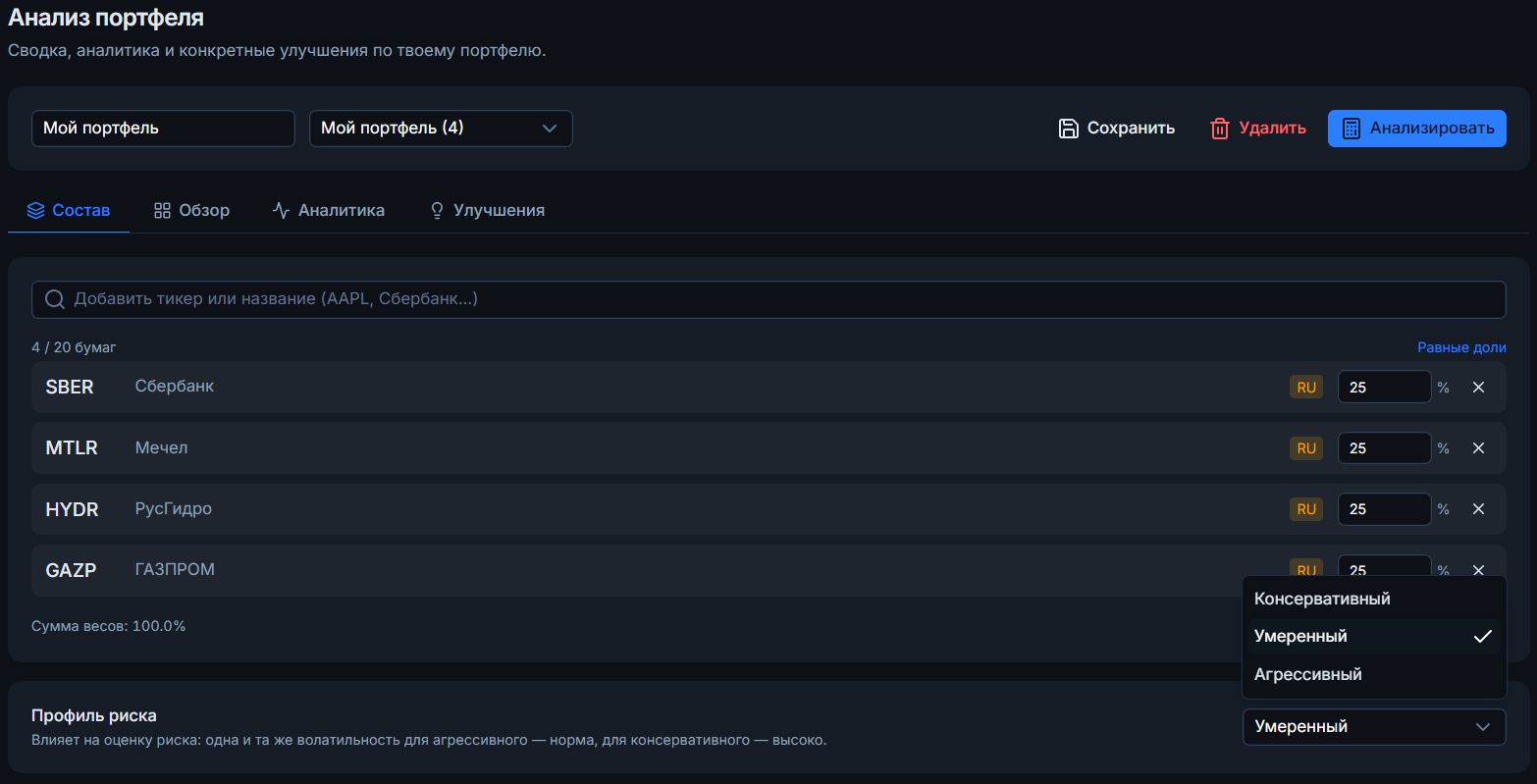
Task: Open the Аналитика tab
Action: pos(329,210)
